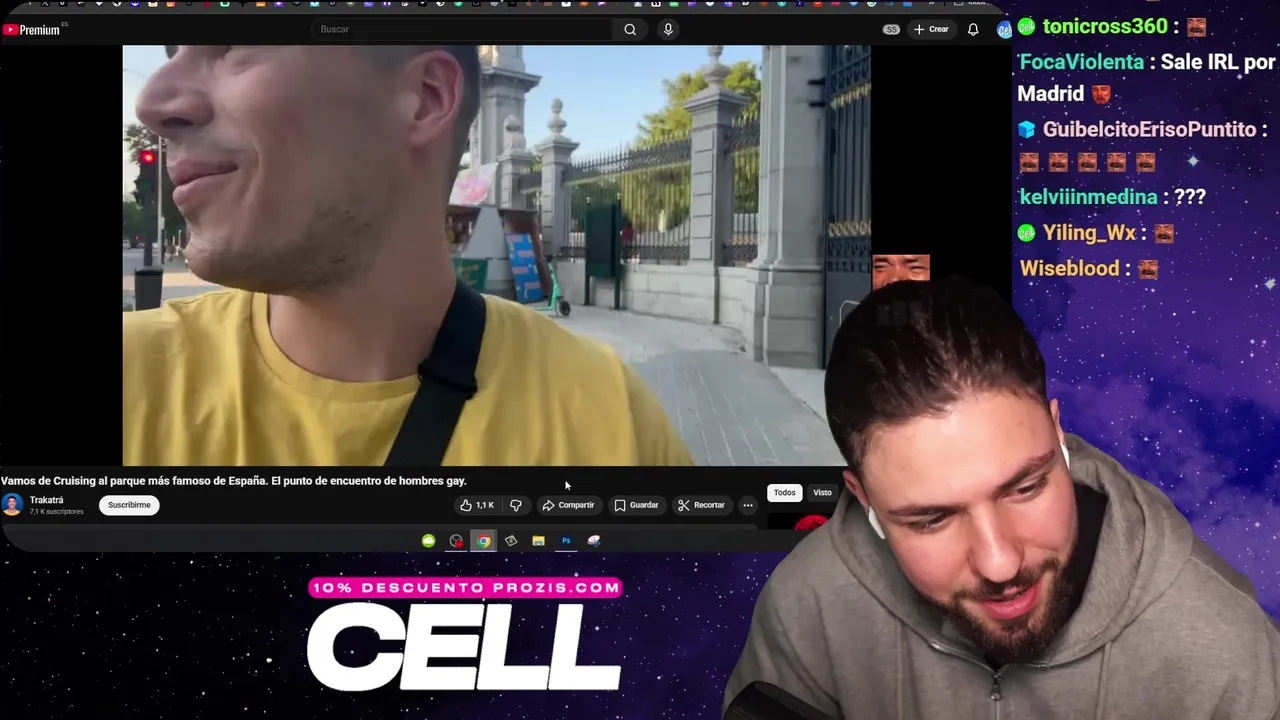Select the Todos filter chip
The image size is (1280, 720).
tap(785, 492)
